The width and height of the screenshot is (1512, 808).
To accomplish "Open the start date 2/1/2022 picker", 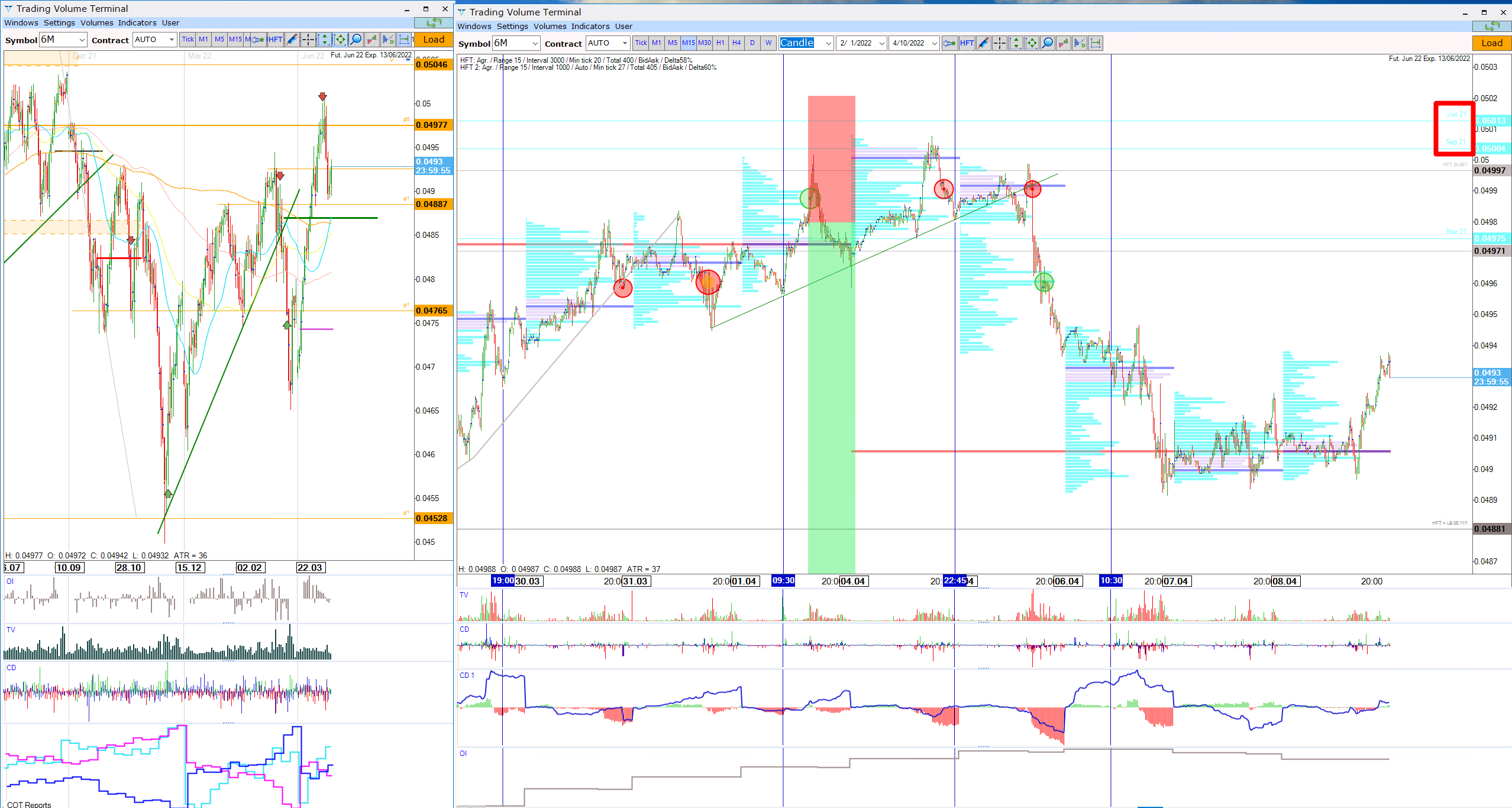I will pos(861,43).
